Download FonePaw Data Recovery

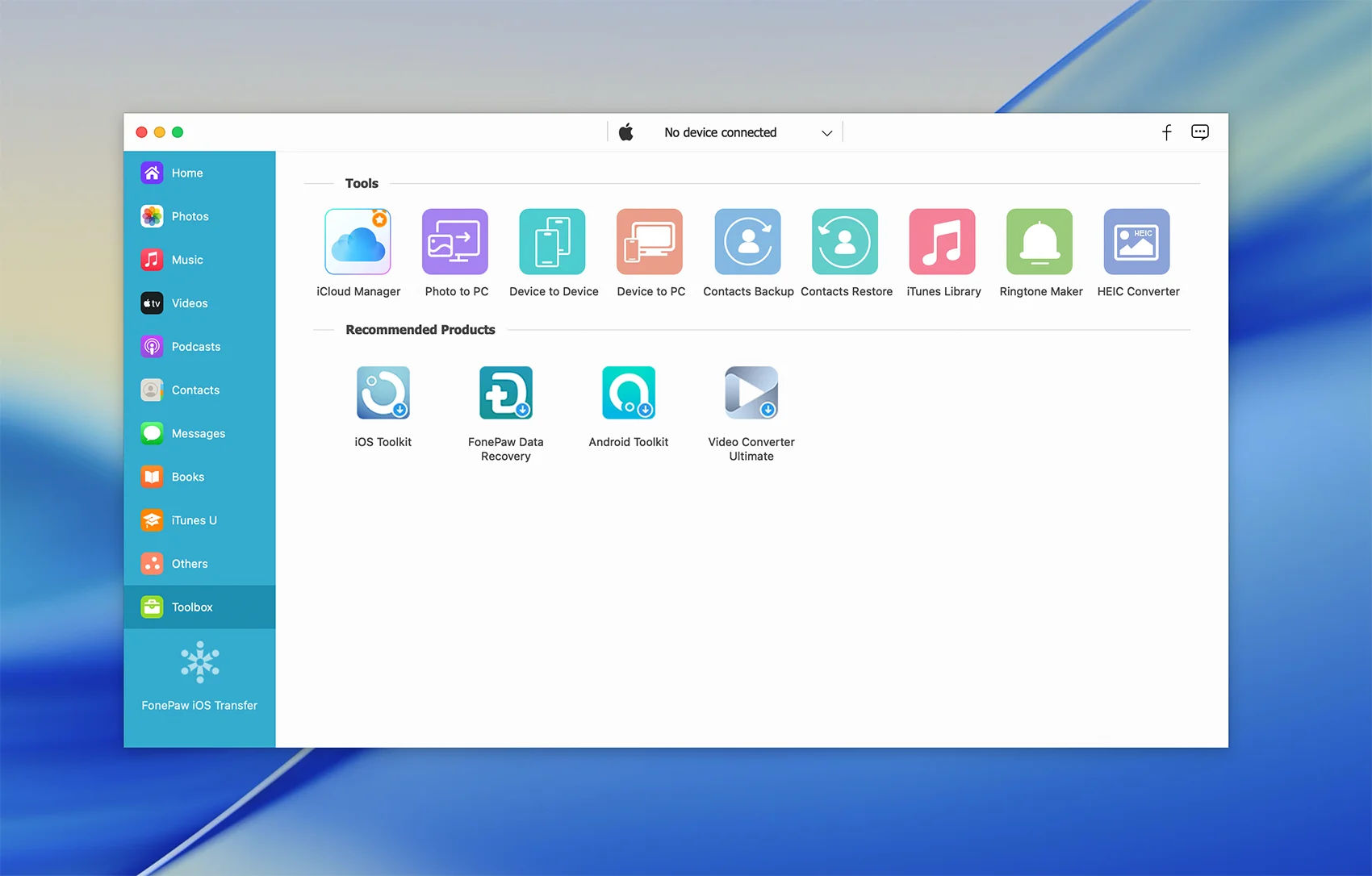[x=506, y=393]
